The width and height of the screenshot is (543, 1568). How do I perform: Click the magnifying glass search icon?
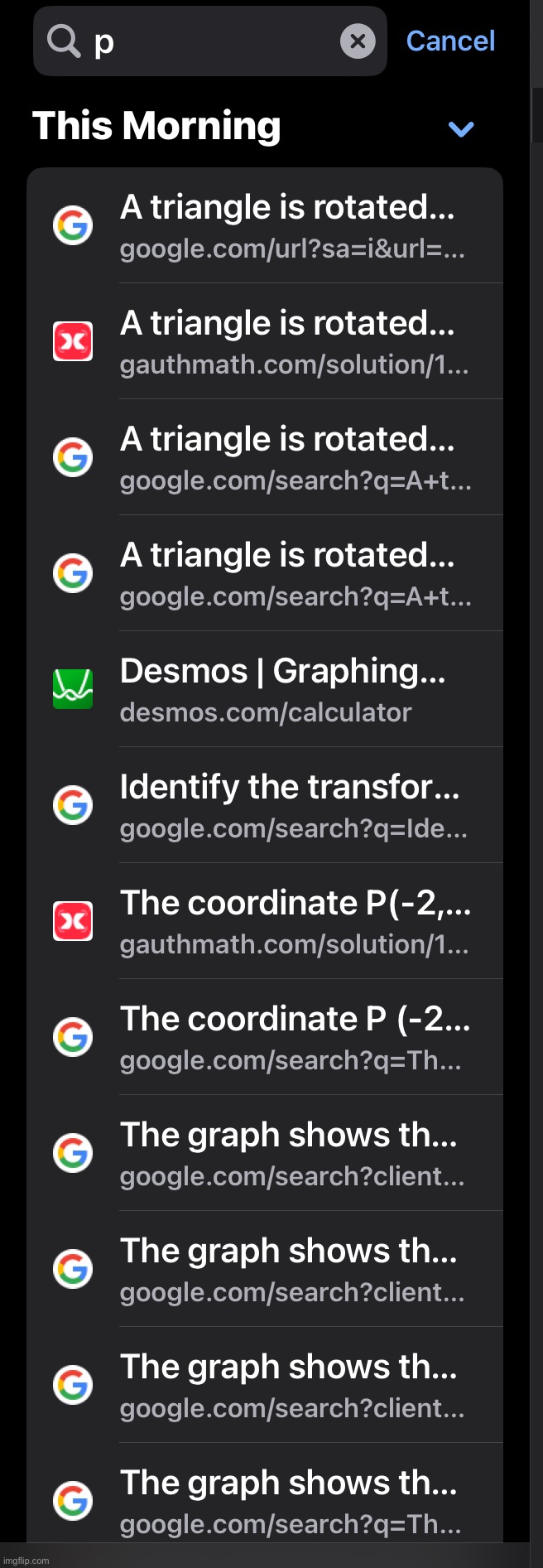click(64, 41)
